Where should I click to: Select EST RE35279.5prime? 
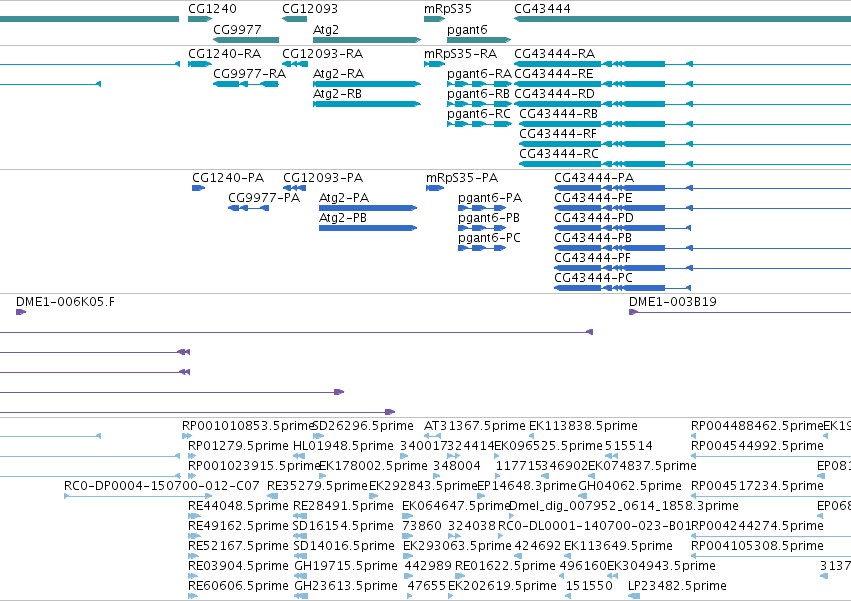[272, 496]
